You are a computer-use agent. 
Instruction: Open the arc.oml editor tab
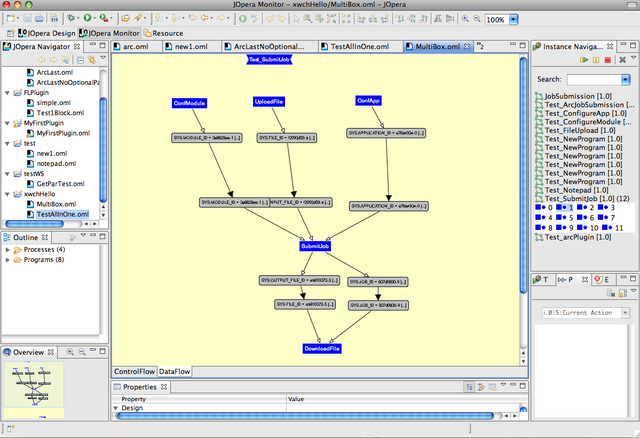(x=136, y=47)
